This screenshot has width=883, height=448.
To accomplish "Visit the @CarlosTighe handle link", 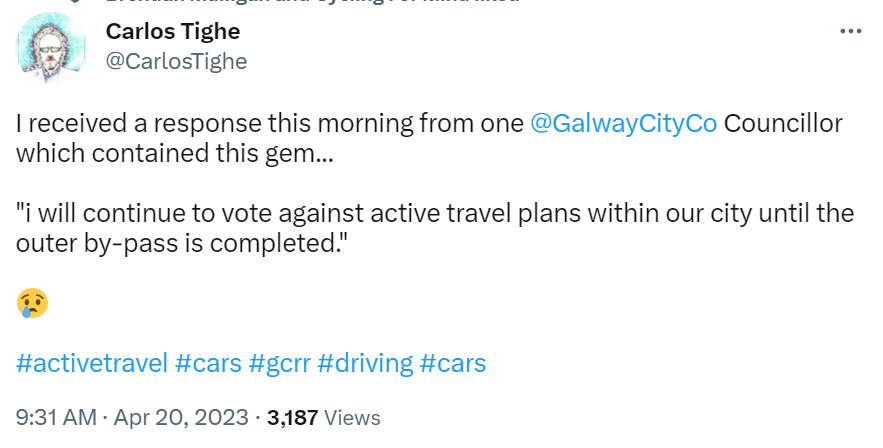I will click(x=176, y=61).
